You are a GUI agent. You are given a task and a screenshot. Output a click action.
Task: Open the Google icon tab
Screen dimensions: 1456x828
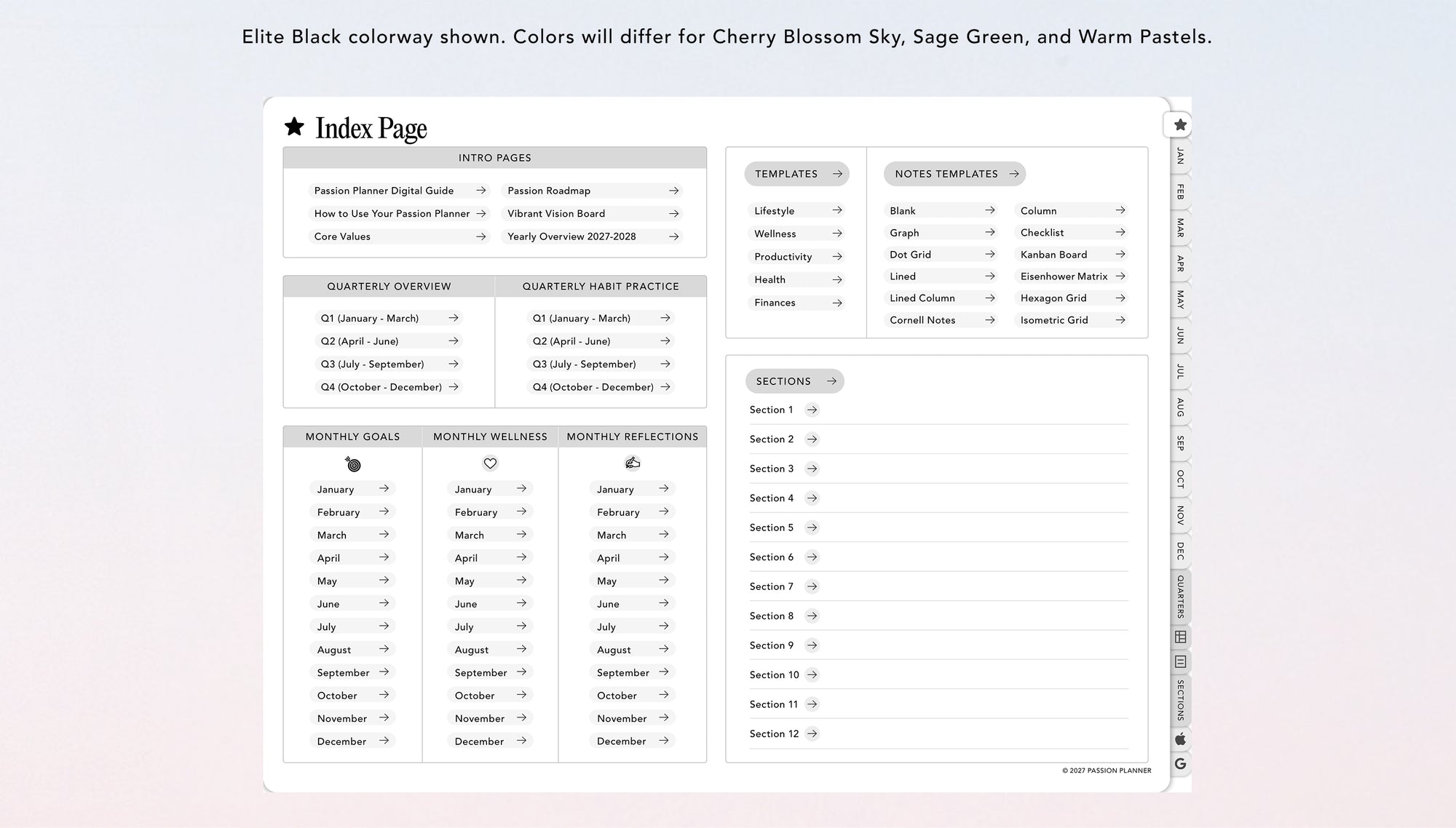coord(1180,764)
